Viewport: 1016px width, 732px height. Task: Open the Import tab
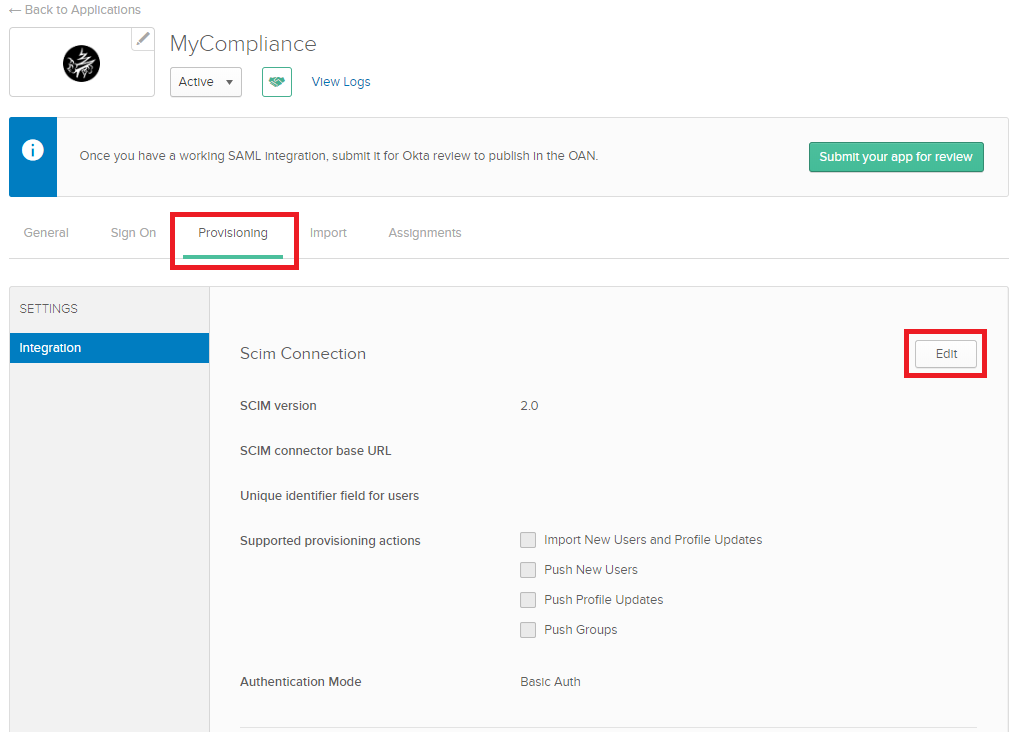328,233
